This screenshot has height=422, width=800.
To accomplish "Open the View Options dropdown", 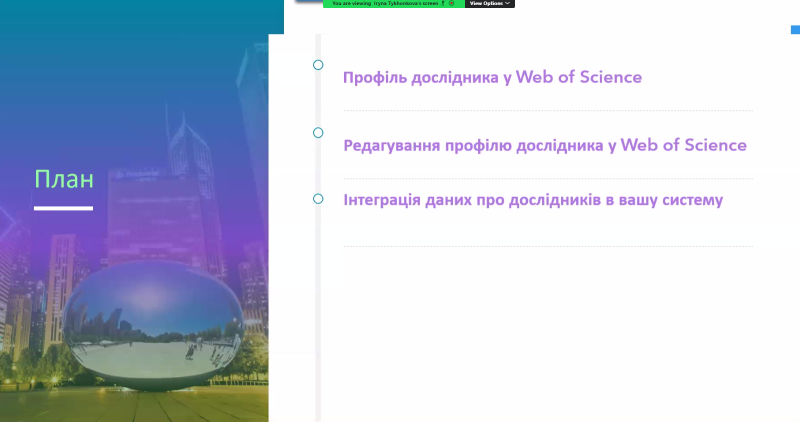I will (x=490, y=4).
